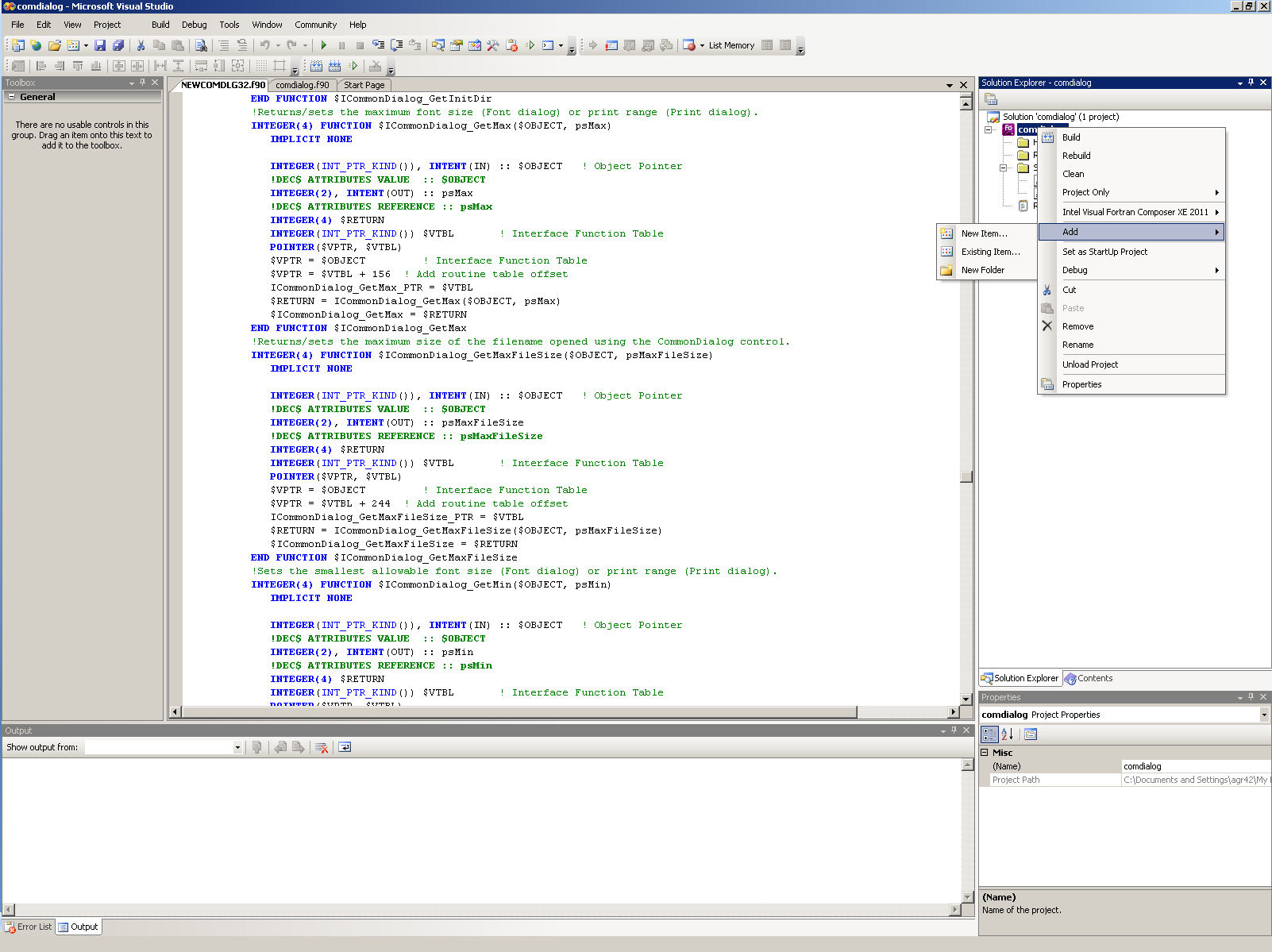Viewport: 1272px width, 952px height.
Task: Collapse the General toolbox group
Action: point(11,97)
